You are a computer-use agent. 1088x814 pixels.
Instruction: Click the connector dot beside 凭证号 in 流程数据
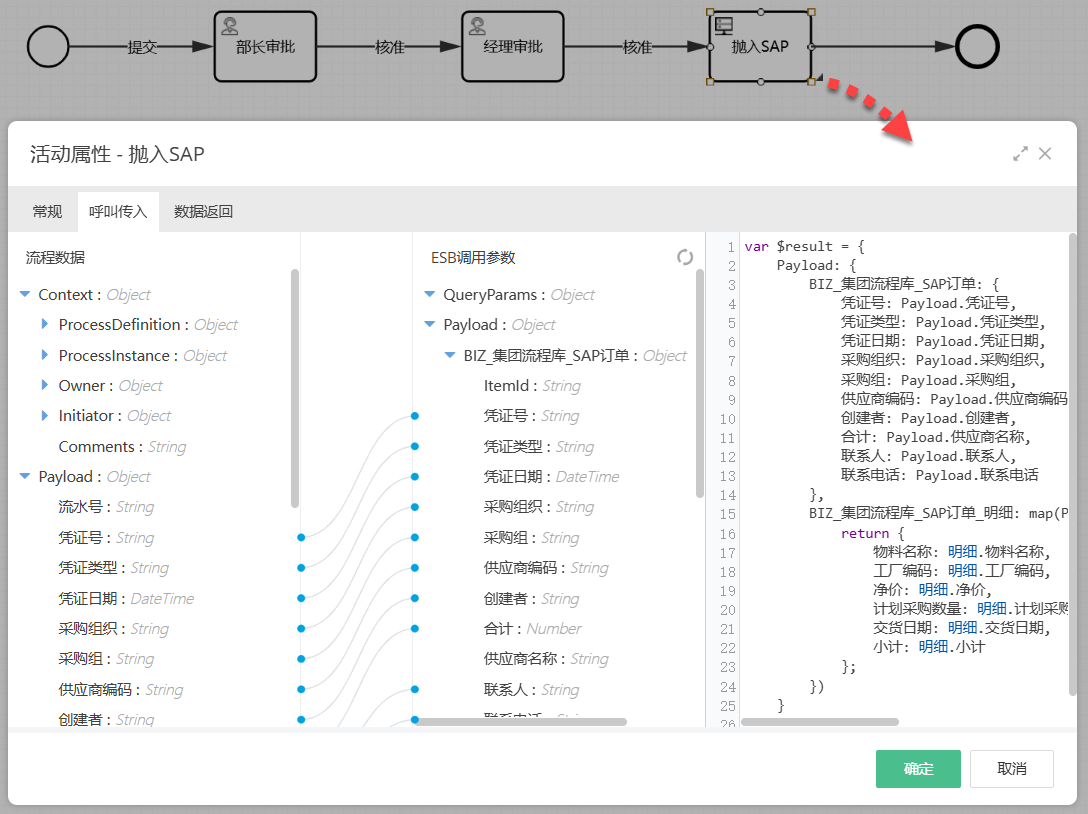(301, 538)
